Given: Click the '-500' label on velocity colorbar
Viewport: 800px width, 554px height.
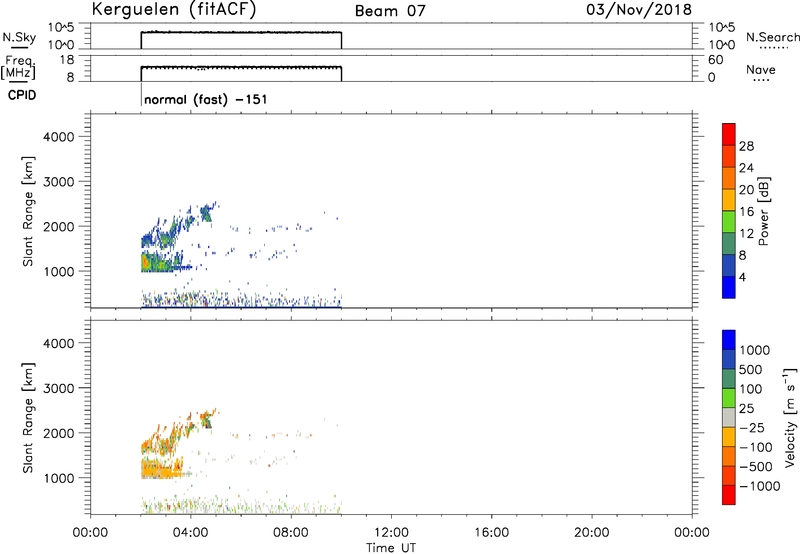Looking at the screenshot, I should coord(755,467).
